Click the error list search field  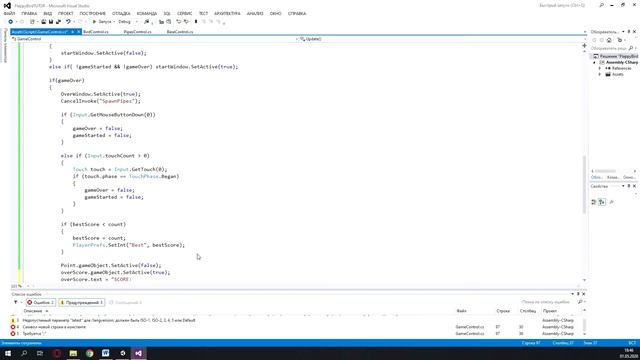pos(549,302)
